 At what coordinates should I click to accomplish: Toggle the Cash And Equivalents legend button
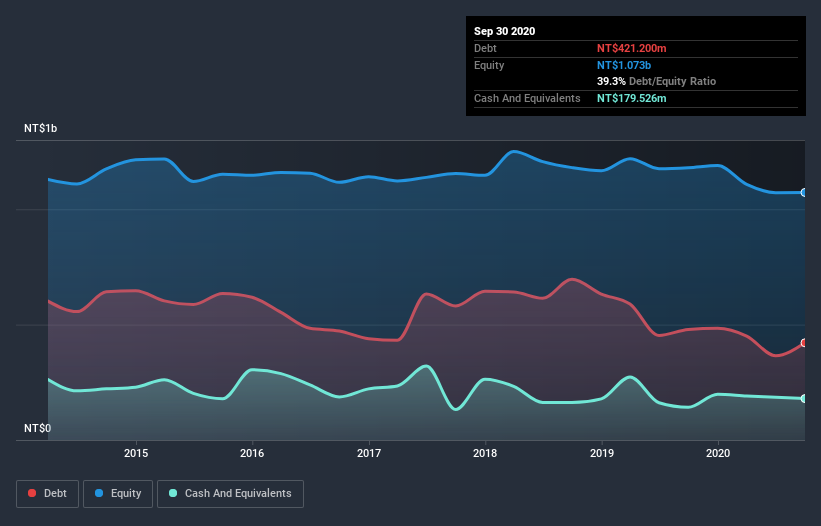tap(230, 494)
